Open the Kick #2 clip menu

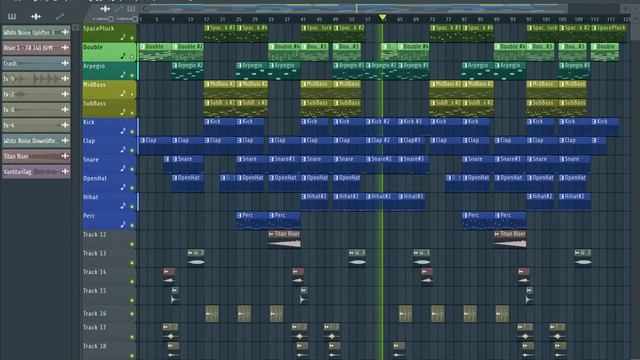click(x=368, y=122)
